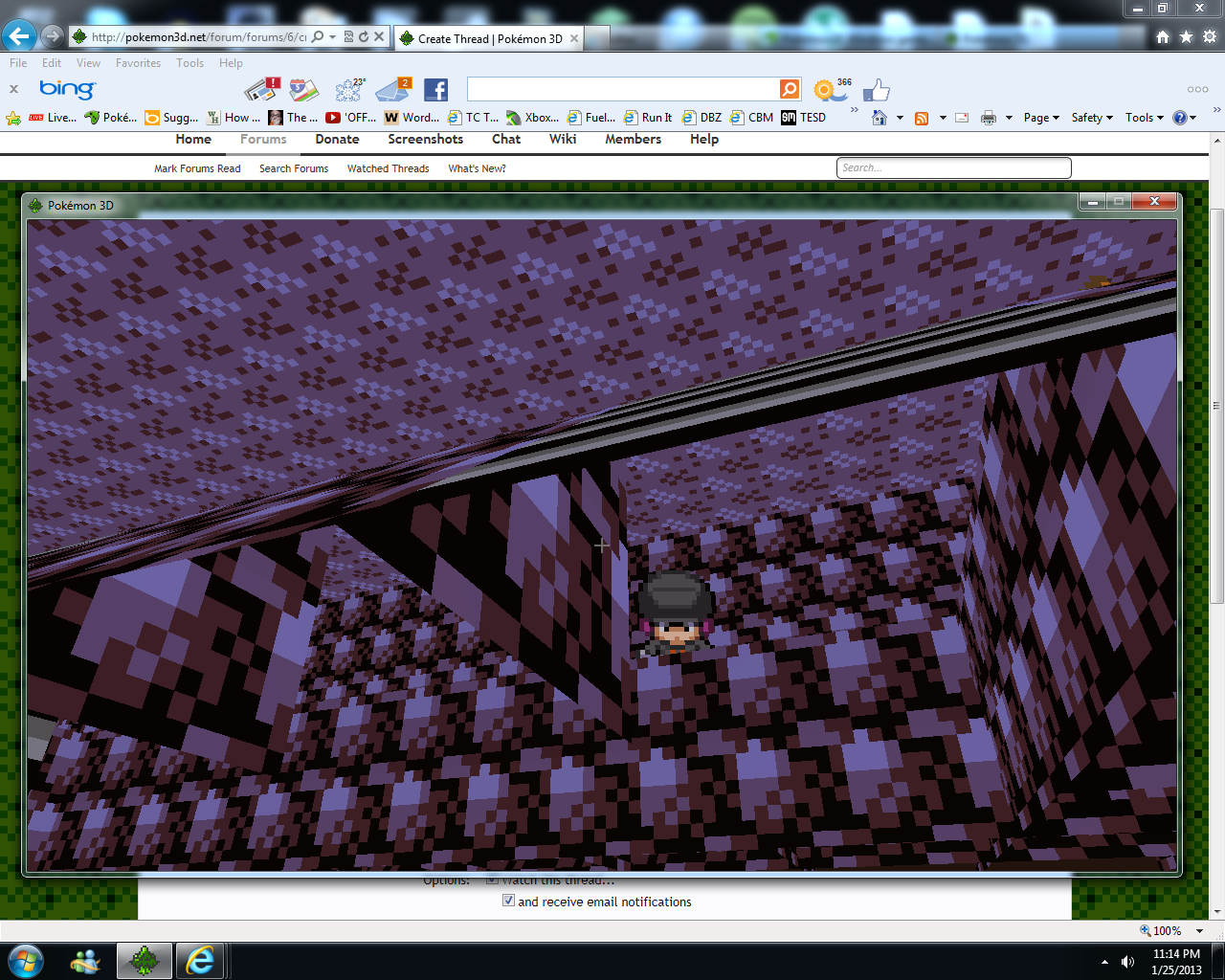Open the Sugg... favorites bar bookmark
1225x980 pixels.
(x=171, y=118)
